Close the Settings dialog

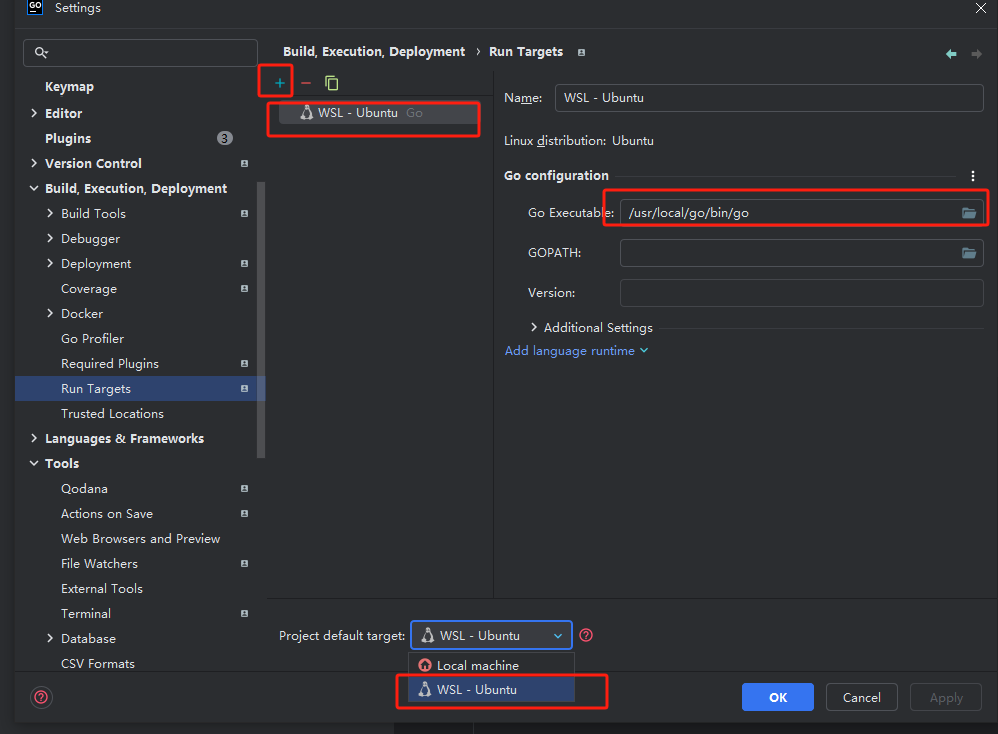click(981, 8)
